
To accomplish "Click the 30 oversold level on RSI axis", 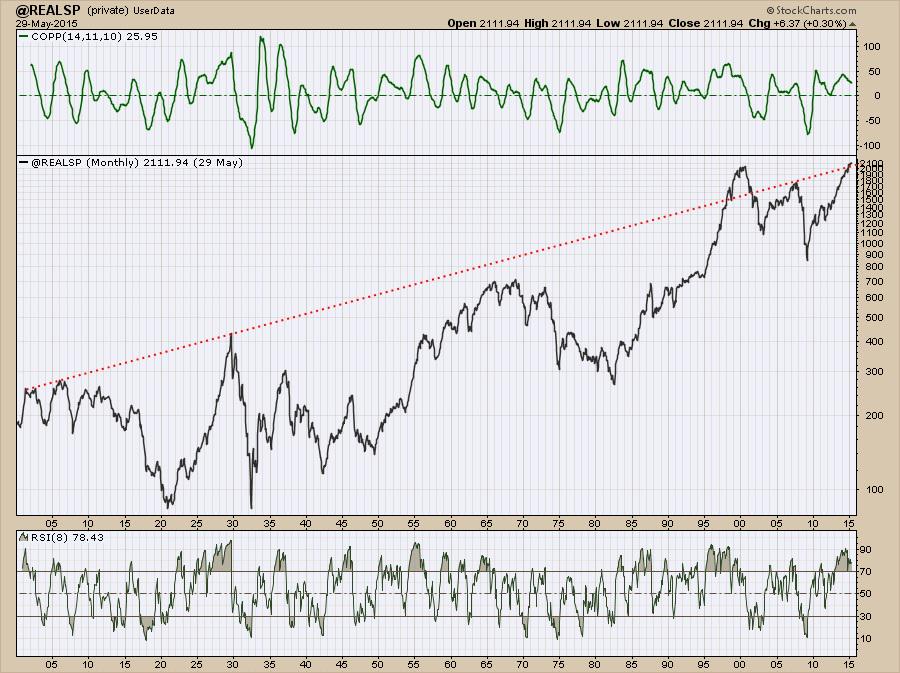I will tap(866, 616).
